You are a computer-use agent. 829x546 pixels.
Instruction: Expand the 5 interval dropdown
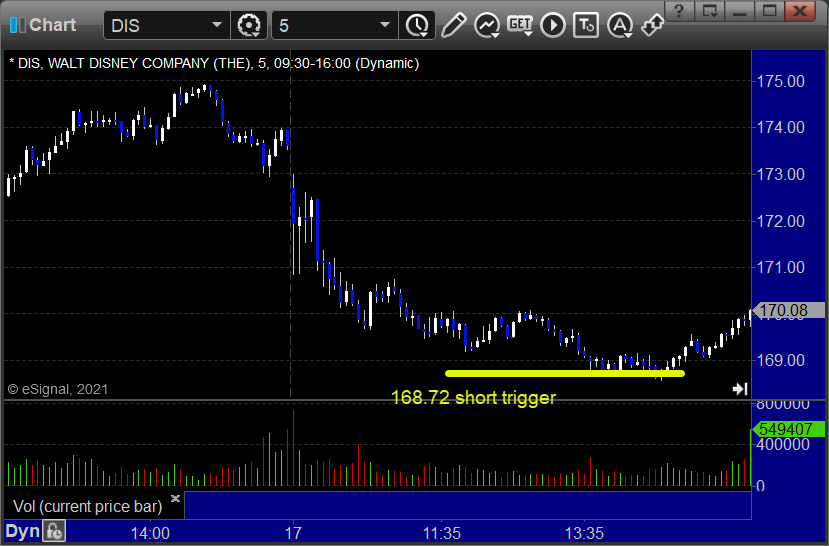(385, 25)
